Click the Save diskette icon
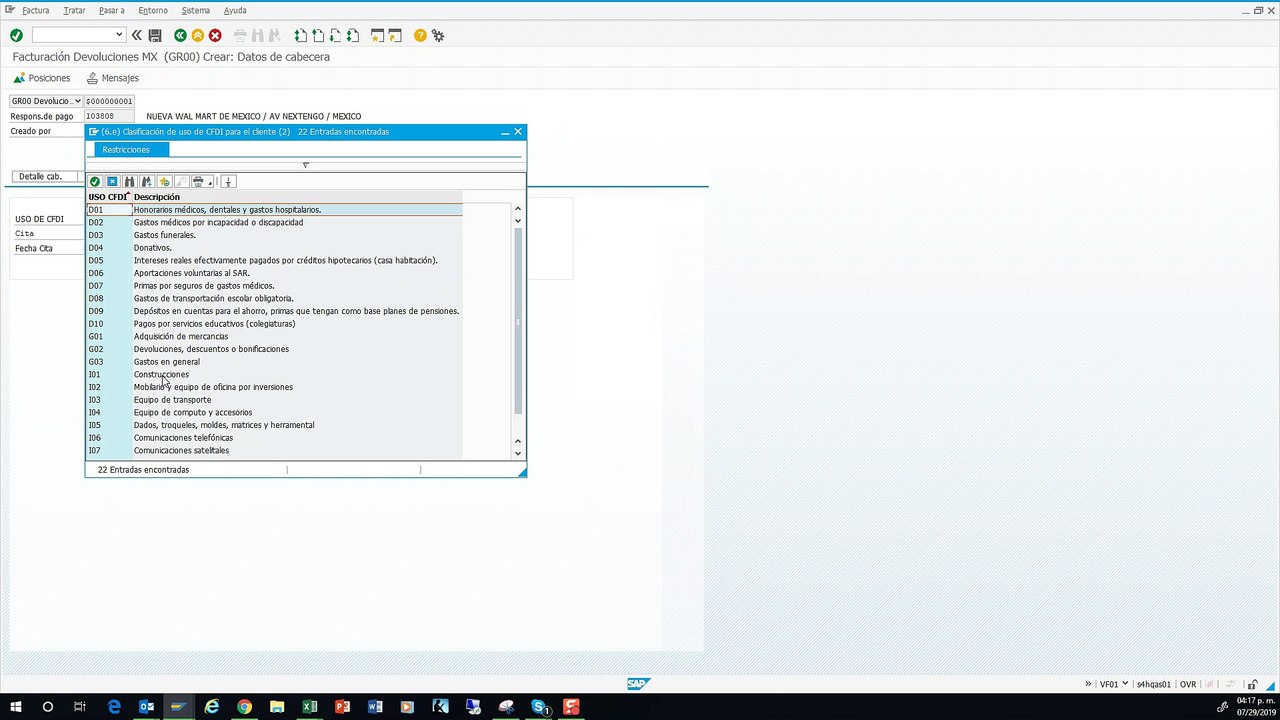 pyautogui.click(x=155, y=35)
